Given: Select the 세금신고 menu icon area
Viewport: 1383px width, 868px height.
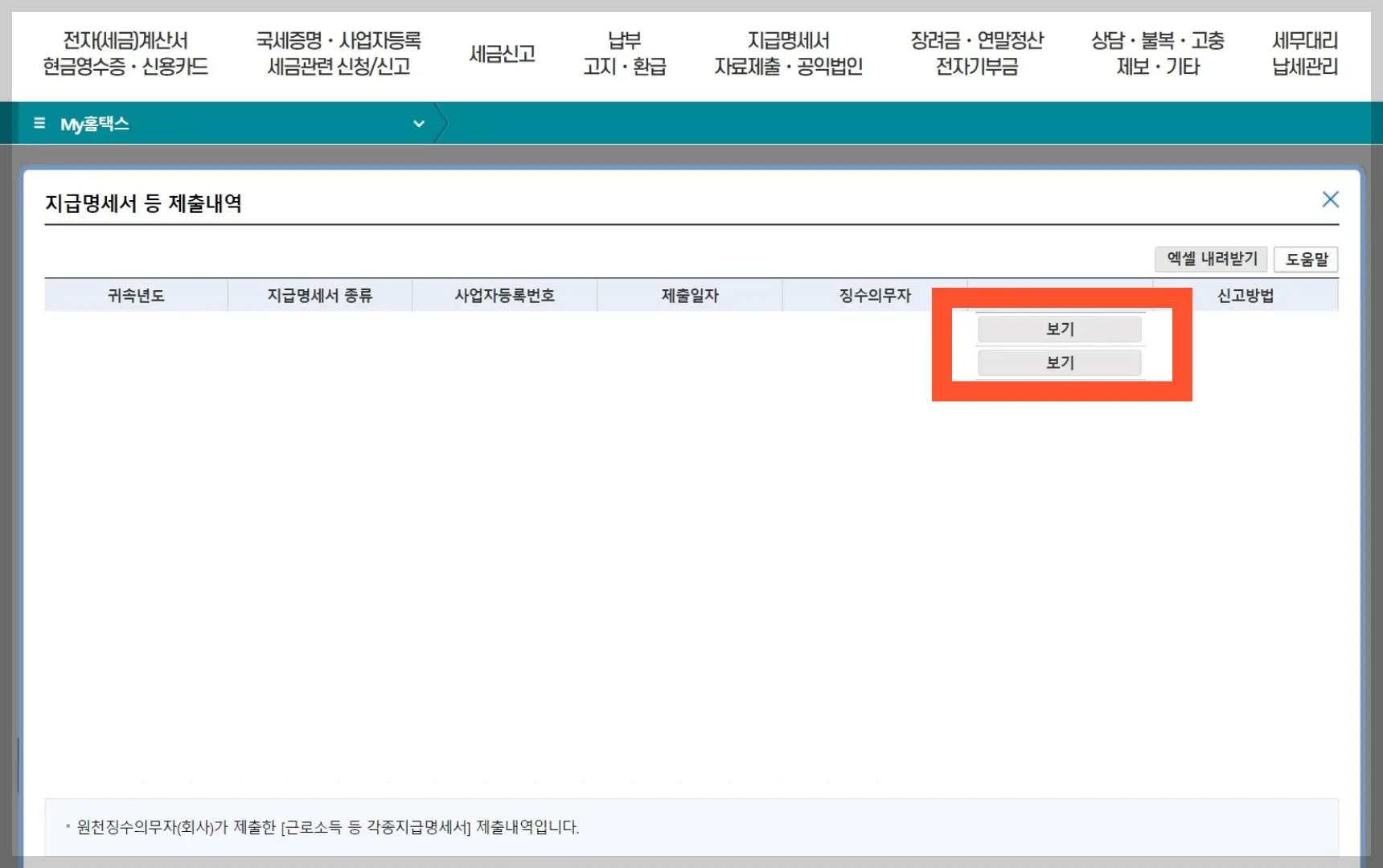Looking at the screenshot, I should click(x=501, y=54).
